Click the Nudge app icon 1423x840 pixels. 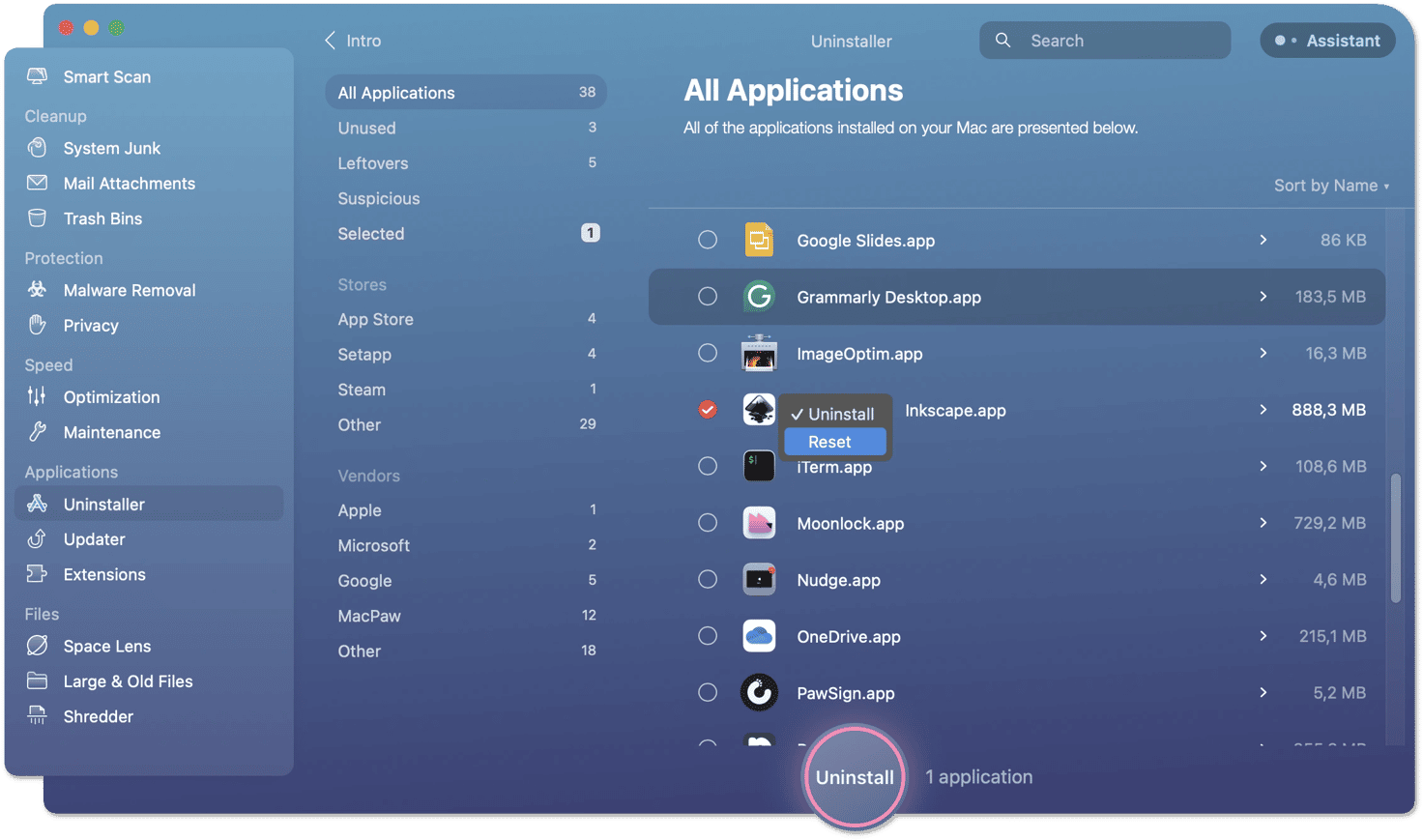[x=759, y=579]
